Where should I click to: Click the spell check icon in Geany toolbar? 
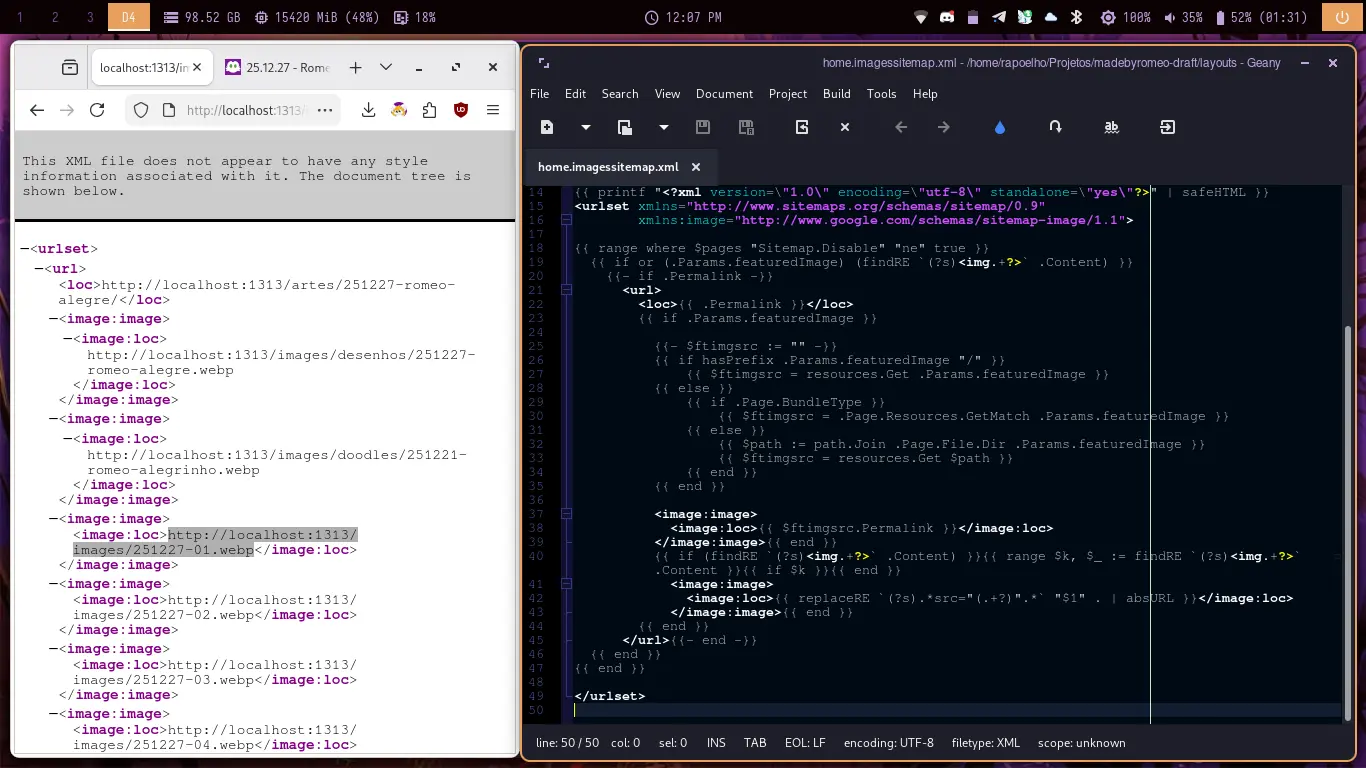1111,127
